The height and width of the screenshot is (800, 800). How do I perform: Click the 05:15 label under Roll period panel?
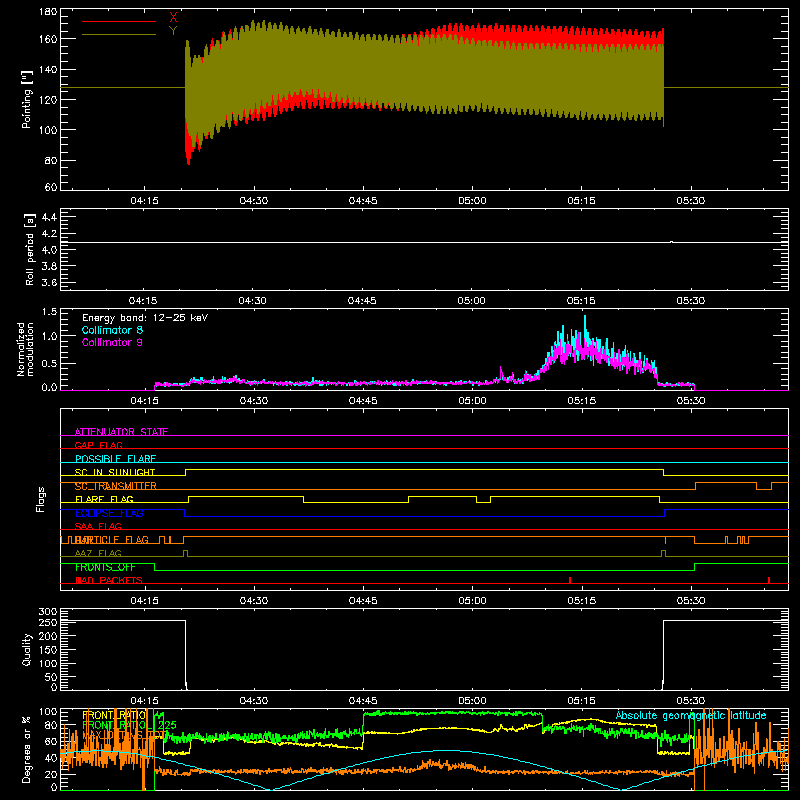(x=581, y=301)
